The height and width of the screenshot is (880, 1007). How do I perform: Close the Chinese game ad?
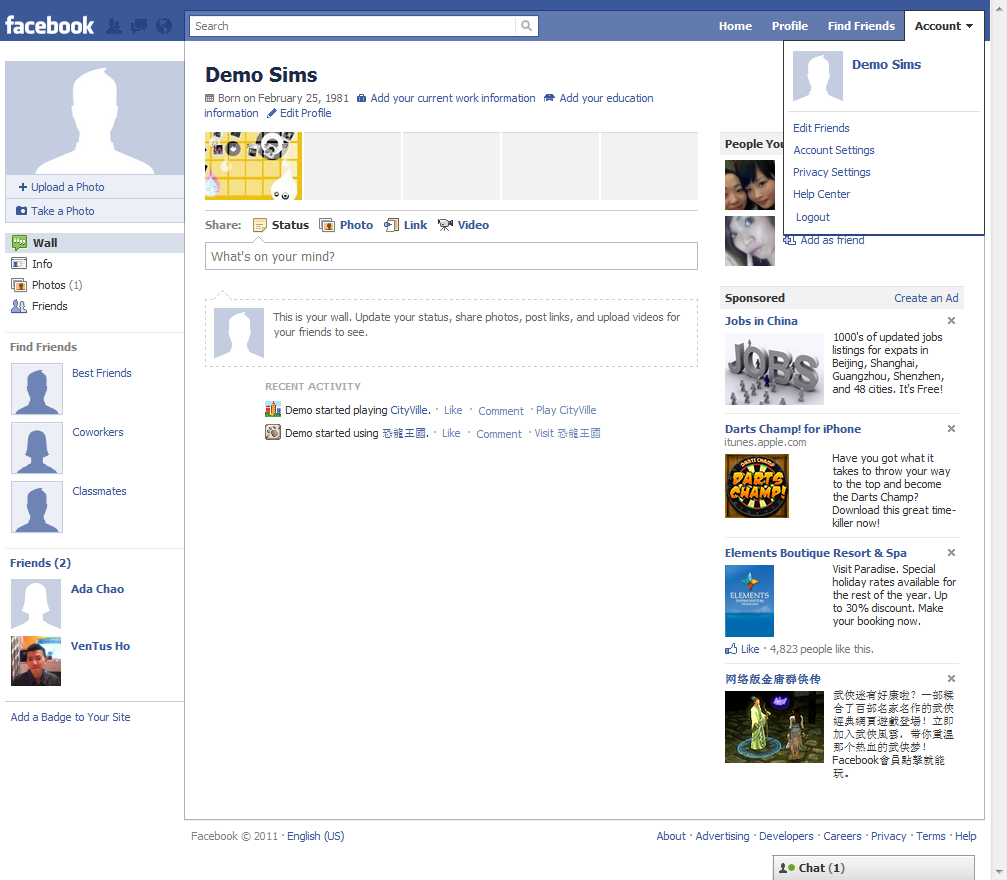point(951,678)
